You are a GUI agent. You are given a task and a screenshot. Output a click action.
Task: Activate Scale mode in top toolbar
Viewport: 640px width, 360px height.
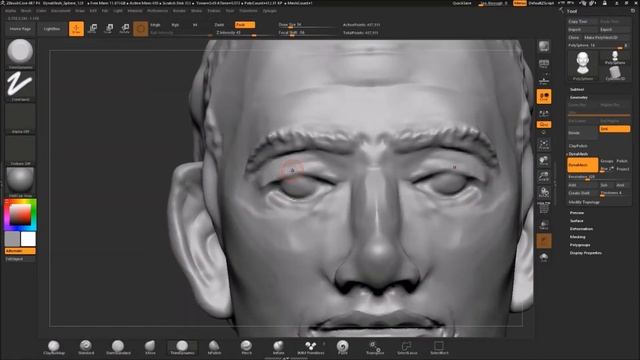(x=109, y=29)
